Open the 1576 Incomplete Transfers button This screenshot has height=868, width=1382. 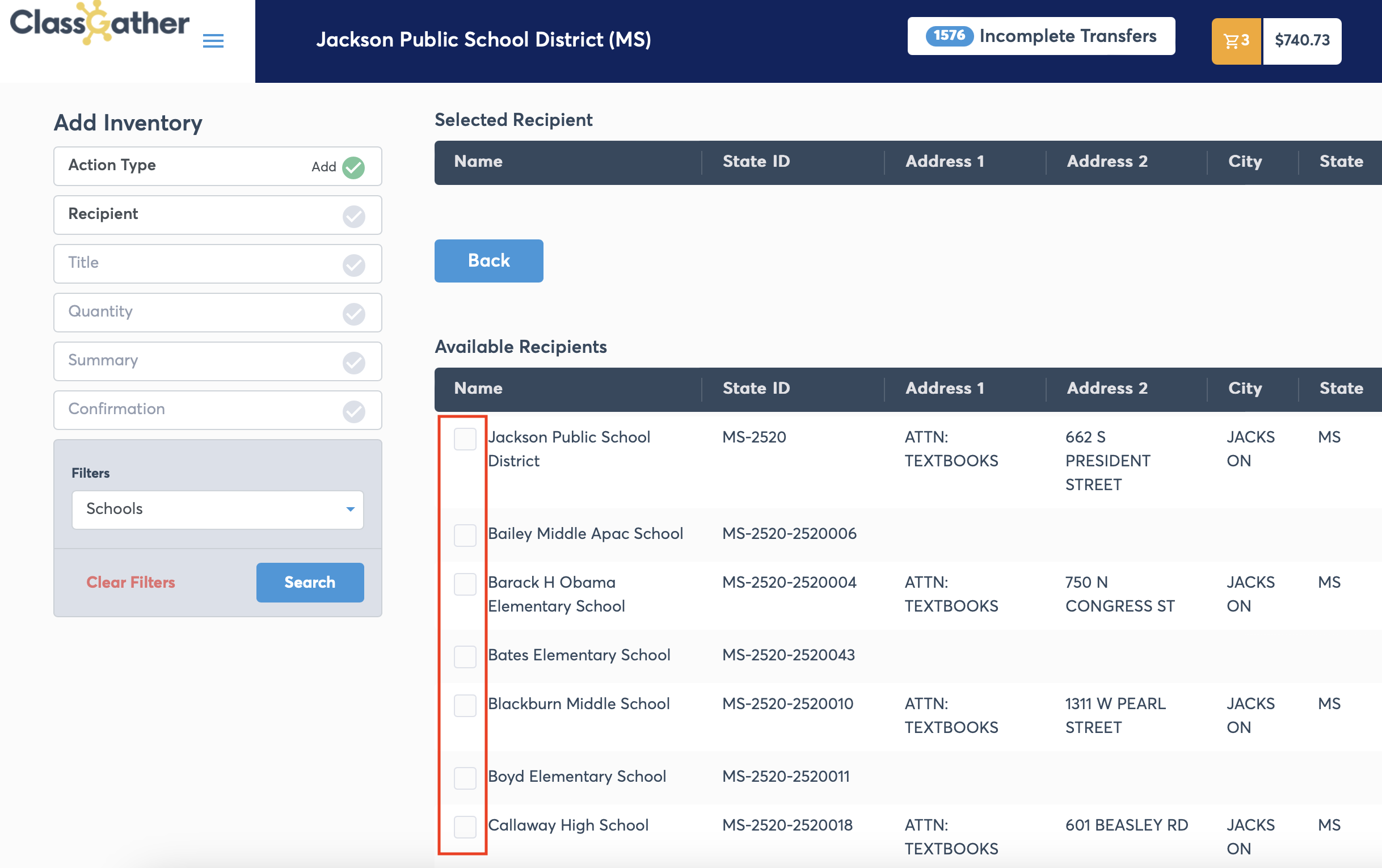point(1040,36)
